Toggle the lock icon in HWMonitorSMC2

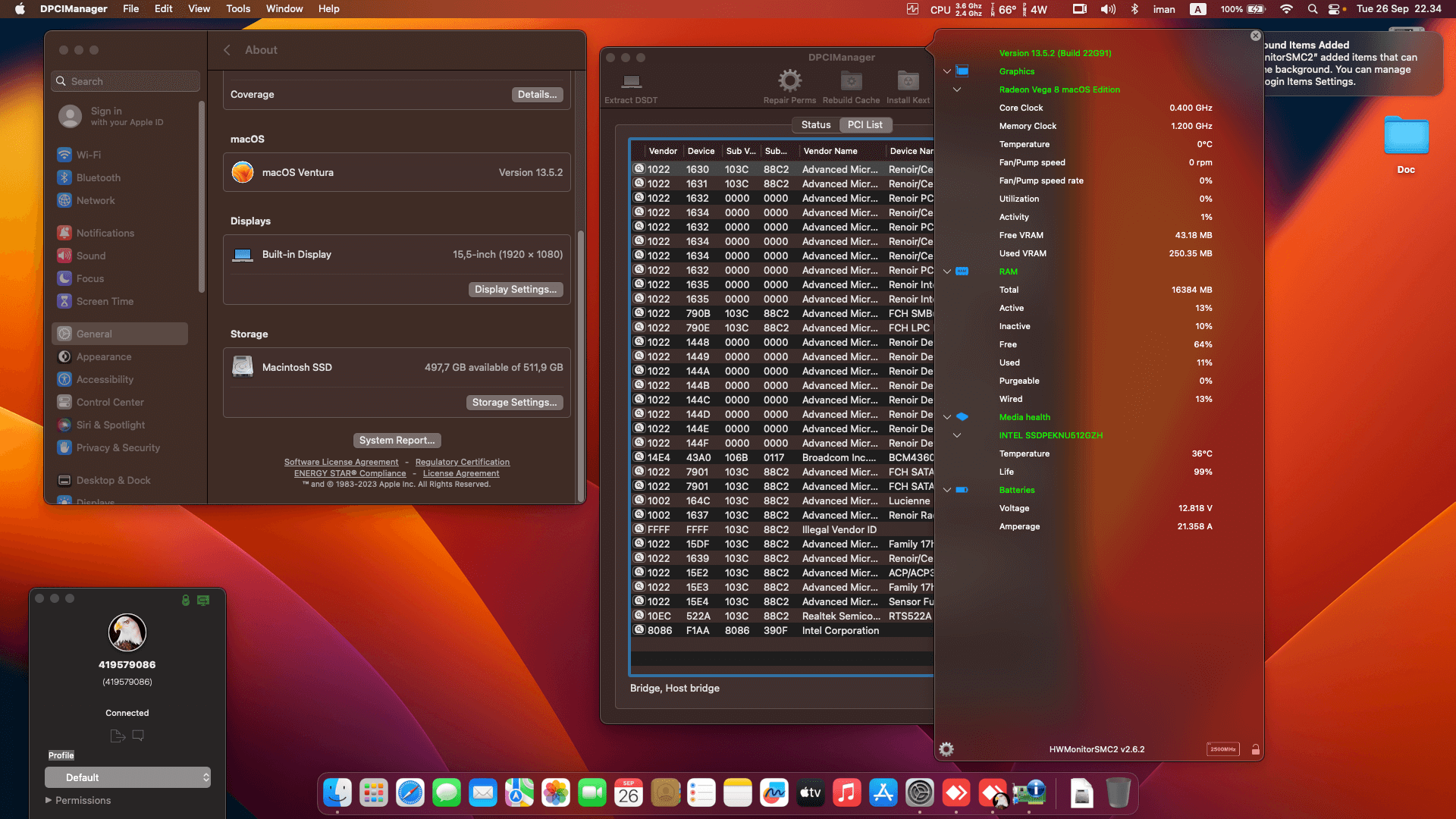coord(1256,748)
